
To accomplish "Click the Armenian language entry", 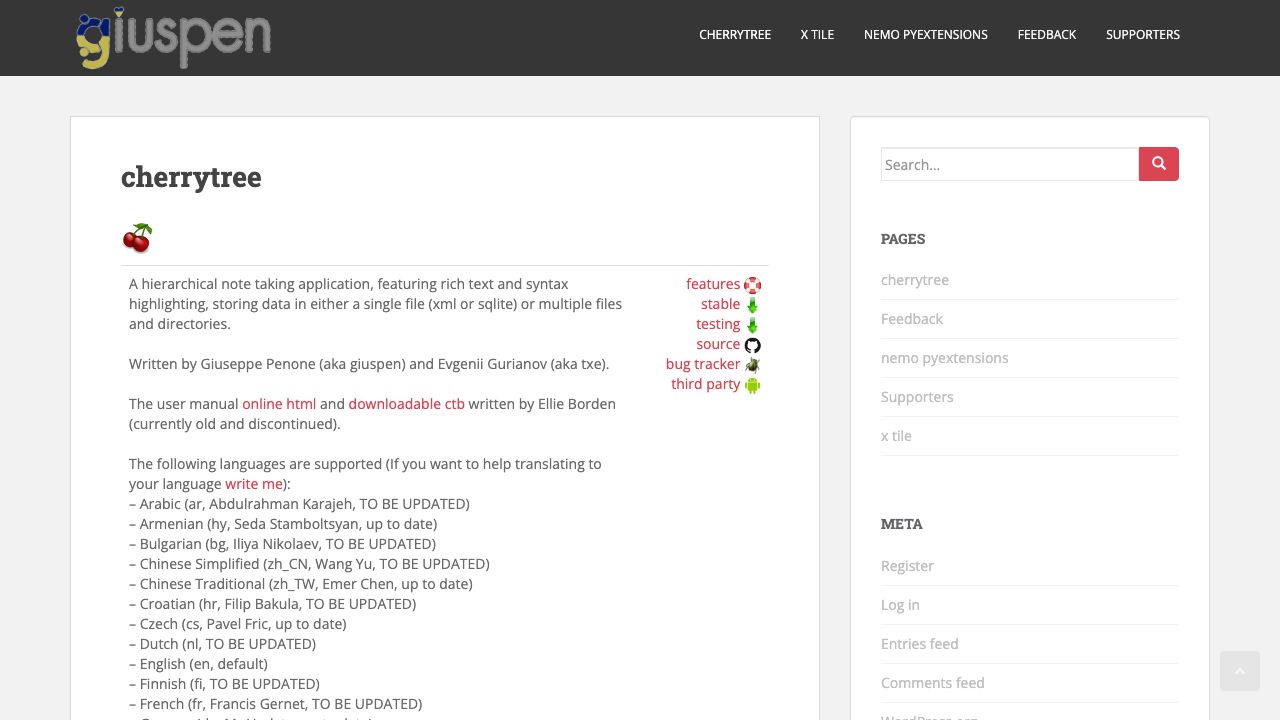I will [283, 524].
